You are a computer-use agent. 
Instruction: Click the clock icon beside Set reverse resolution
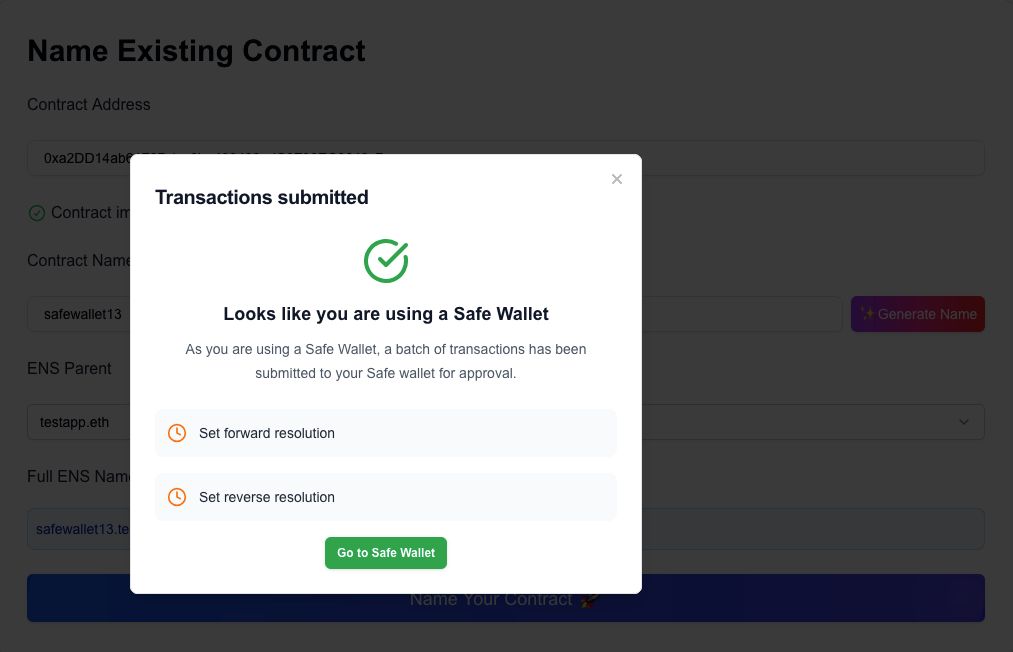tap(177, 497)
